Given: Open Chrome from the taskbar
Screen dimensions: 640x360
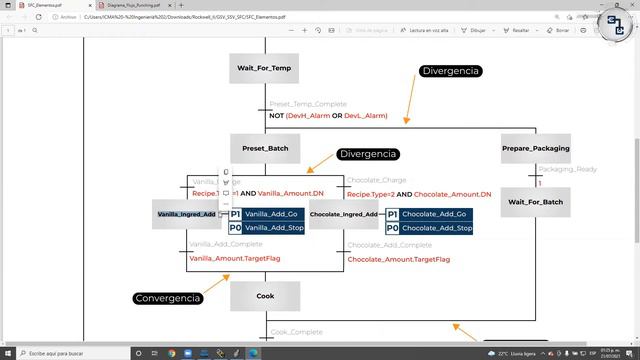Looking at the screenshot, I should (172, 353).
